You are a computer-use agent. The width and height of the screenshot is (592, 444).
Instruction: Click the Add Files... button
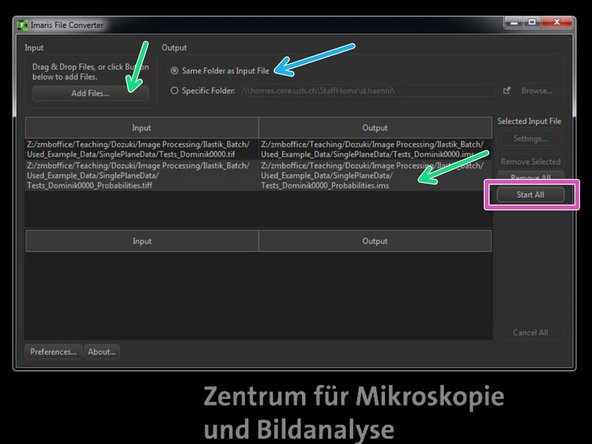pyautogui.click(x=91, y=93)
